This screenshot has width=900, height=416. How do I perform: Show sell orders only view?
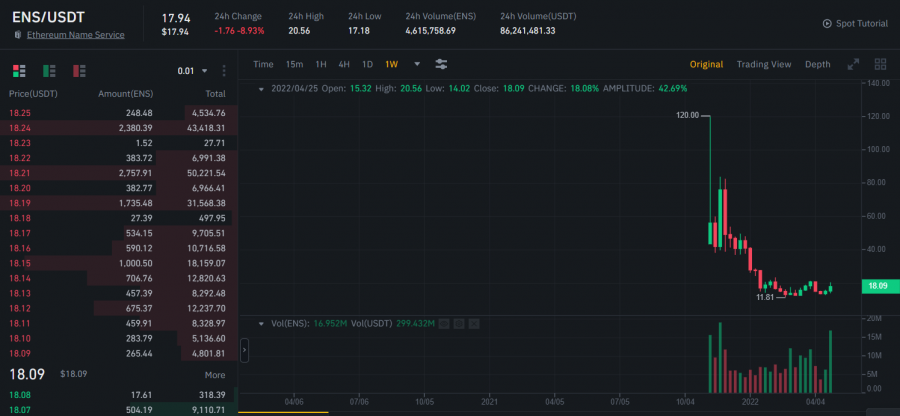[79, 71]
